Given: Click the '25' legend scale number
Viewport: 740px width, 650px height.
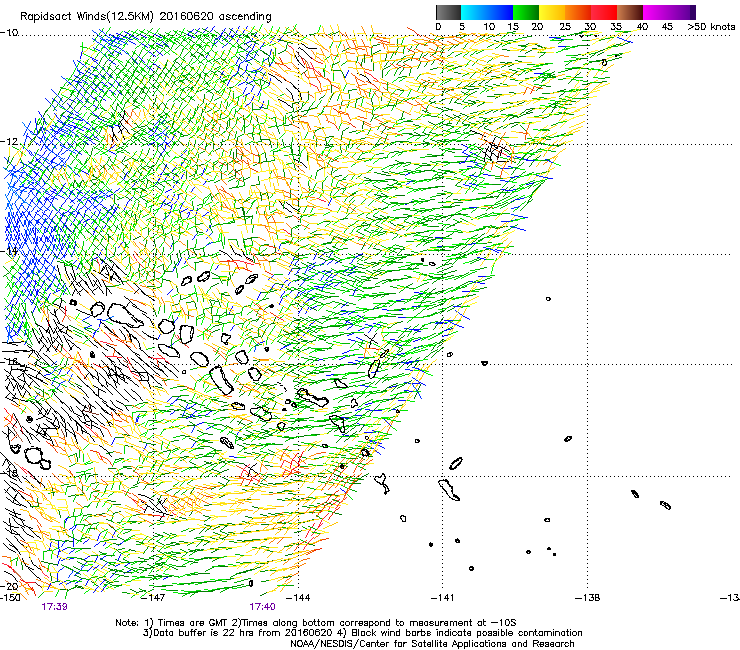Looking at the screenshot, I should click(x=565, y=26).
